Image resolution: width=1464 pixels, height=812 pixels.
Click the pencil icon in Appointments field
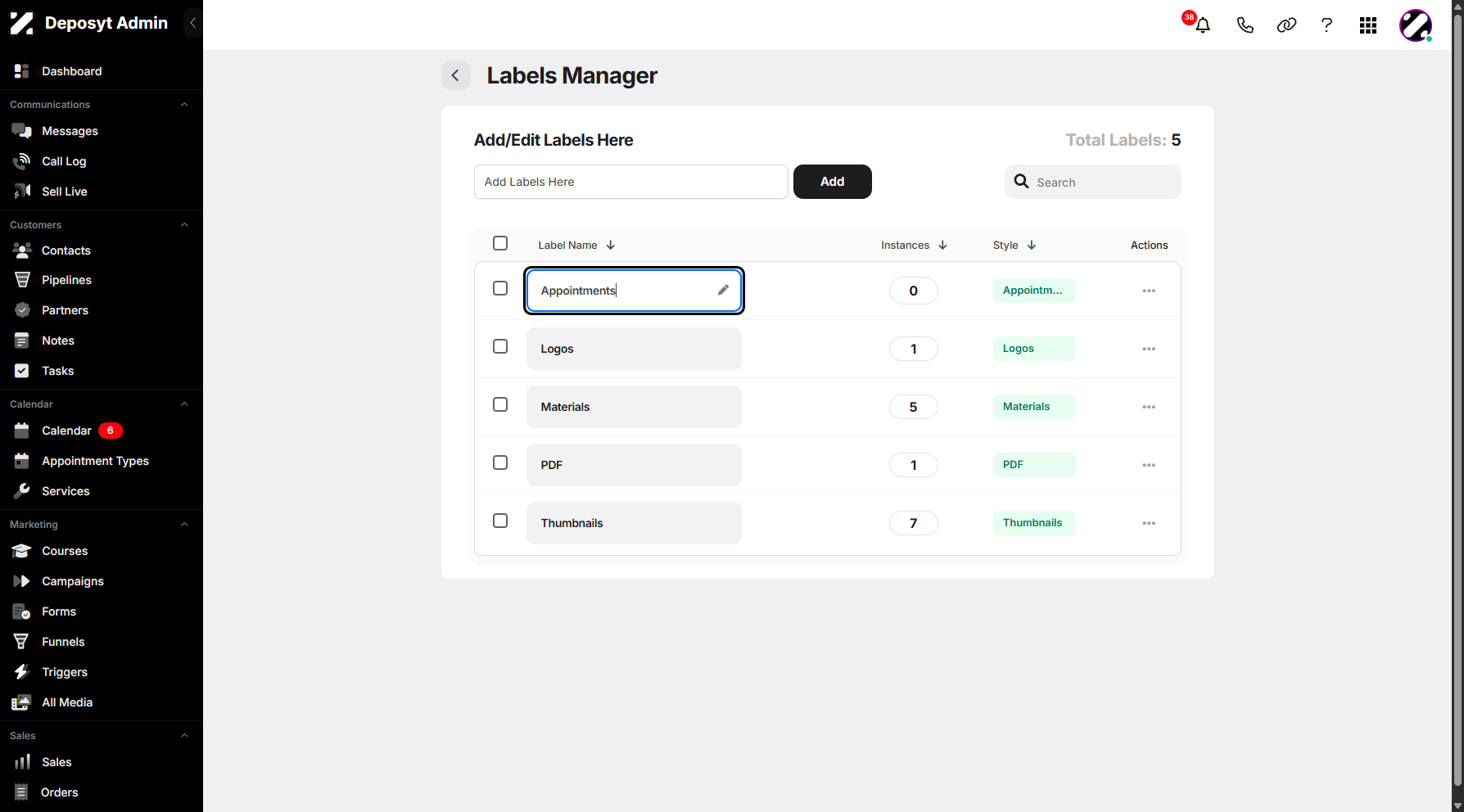coord(723,290)
